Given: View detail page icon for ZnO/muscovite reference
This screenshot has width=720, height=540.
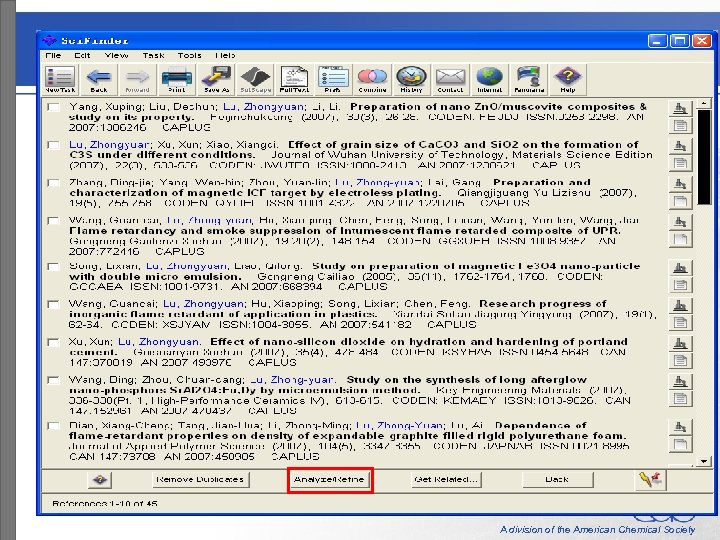Looking at the screenshot, I should tap(680, 125).
